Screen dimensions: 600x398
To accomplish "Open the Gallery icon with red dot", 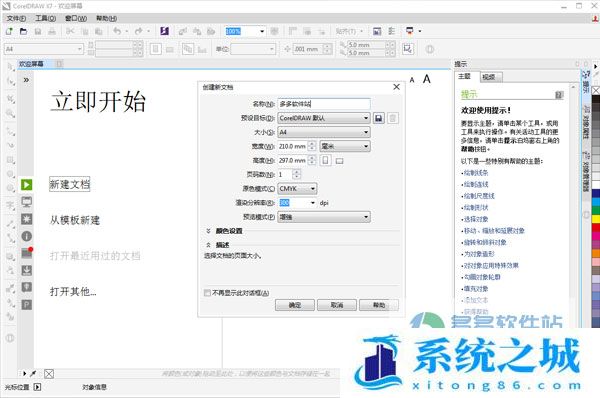I will (26, 253).
